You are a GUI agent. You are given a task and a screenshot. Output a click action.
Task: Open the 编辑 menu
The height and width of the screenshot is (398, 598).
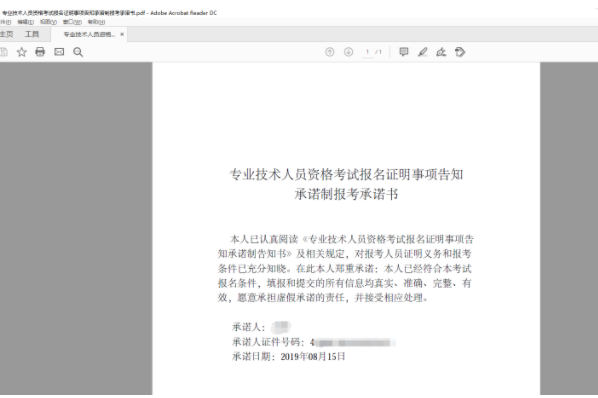pyautogui.click(x=26, y=22)
